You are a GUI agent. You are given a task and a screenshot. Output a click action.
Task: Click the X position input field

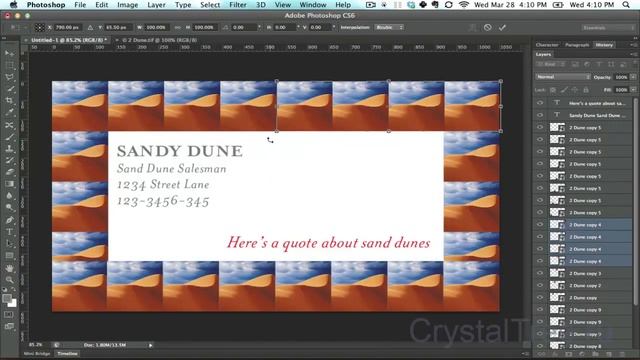(x=67, y=27)
